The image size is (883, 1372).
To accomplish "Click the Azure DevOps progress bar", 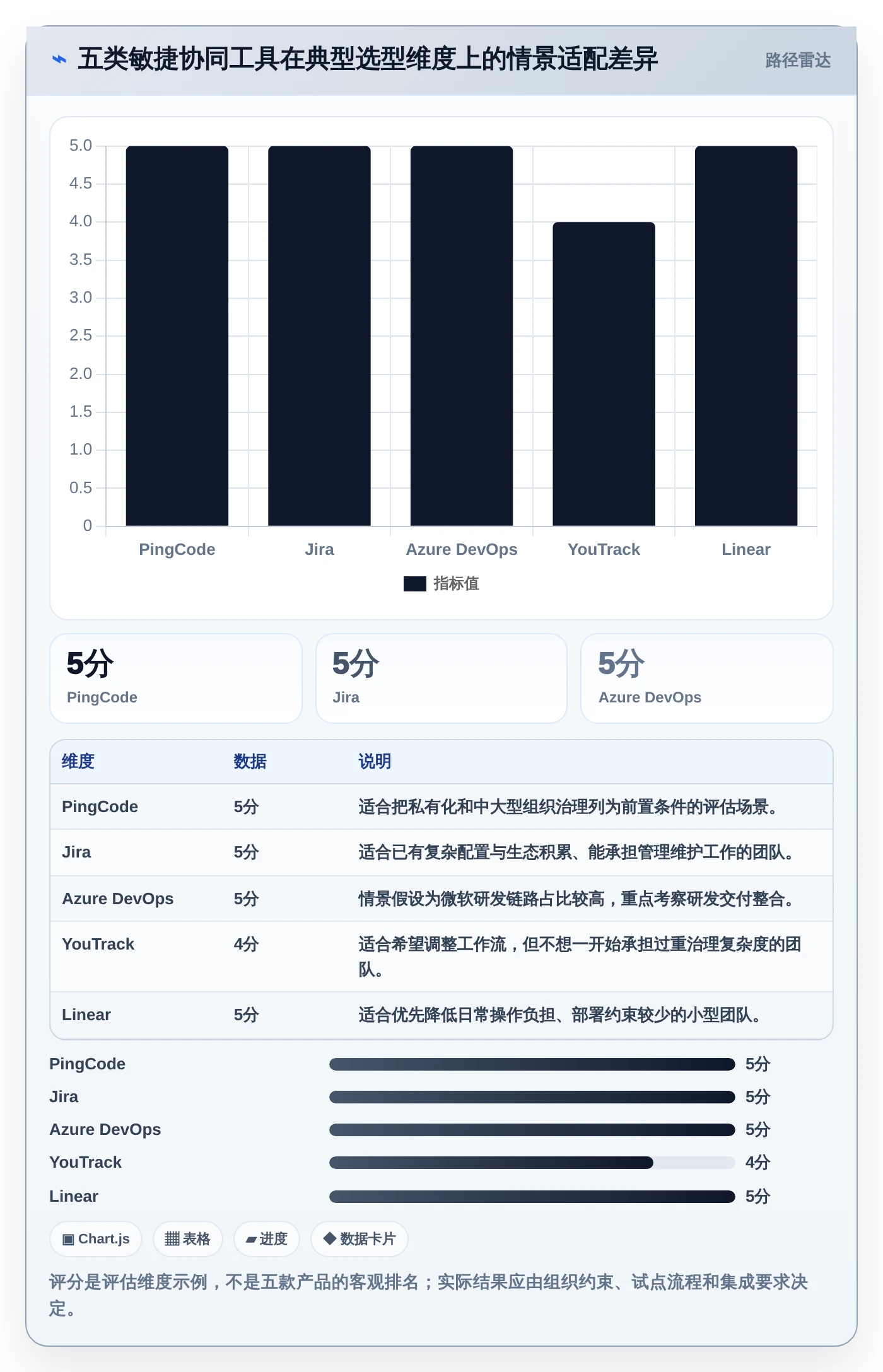I will pyautogui.click(x=532, y=1130).
